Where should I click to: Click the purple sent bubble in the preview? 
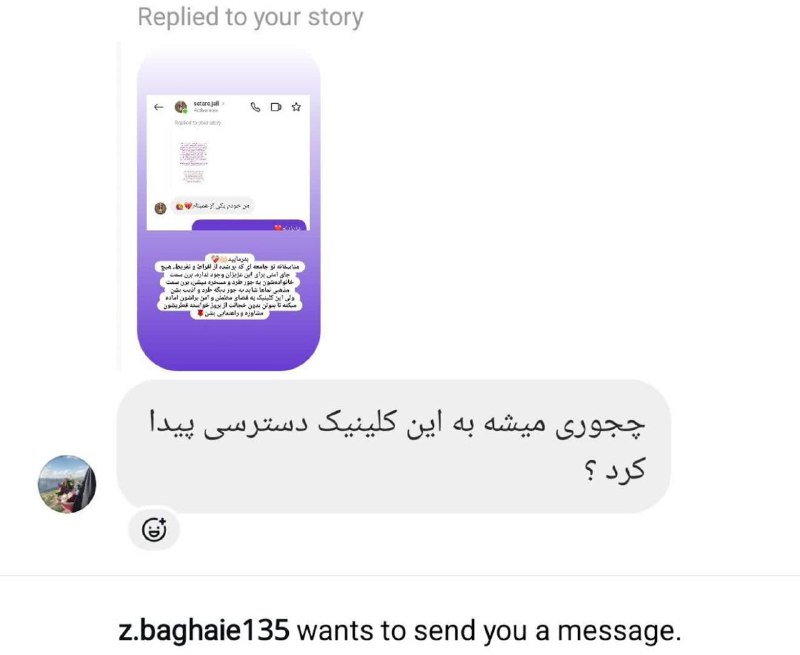(249, 225)
